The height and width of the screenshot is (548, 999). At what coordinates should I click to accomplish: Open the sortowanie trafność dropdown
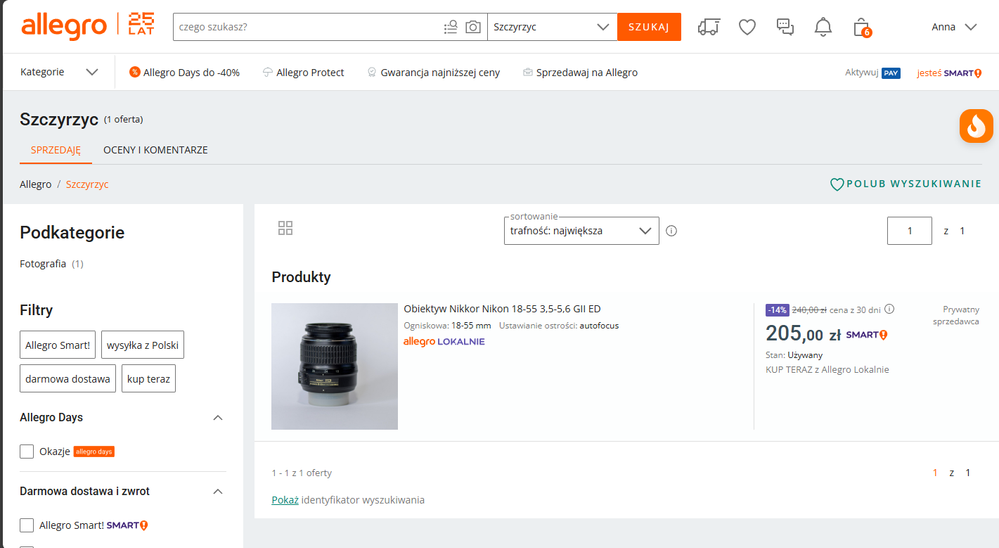point(581,231)
